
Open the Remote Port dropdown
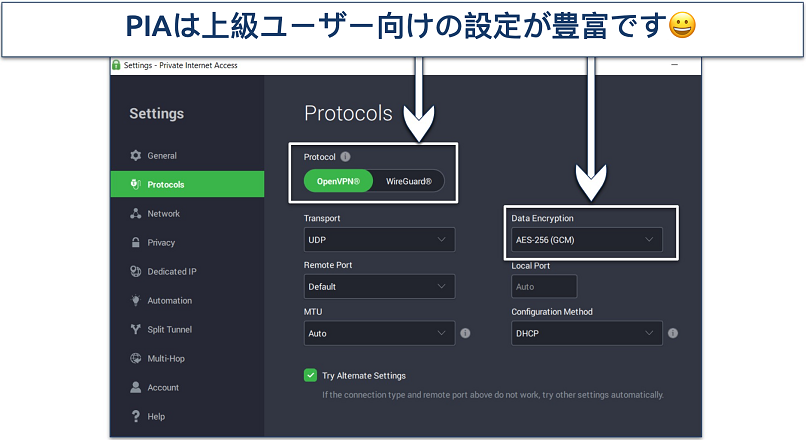point(379,286)
